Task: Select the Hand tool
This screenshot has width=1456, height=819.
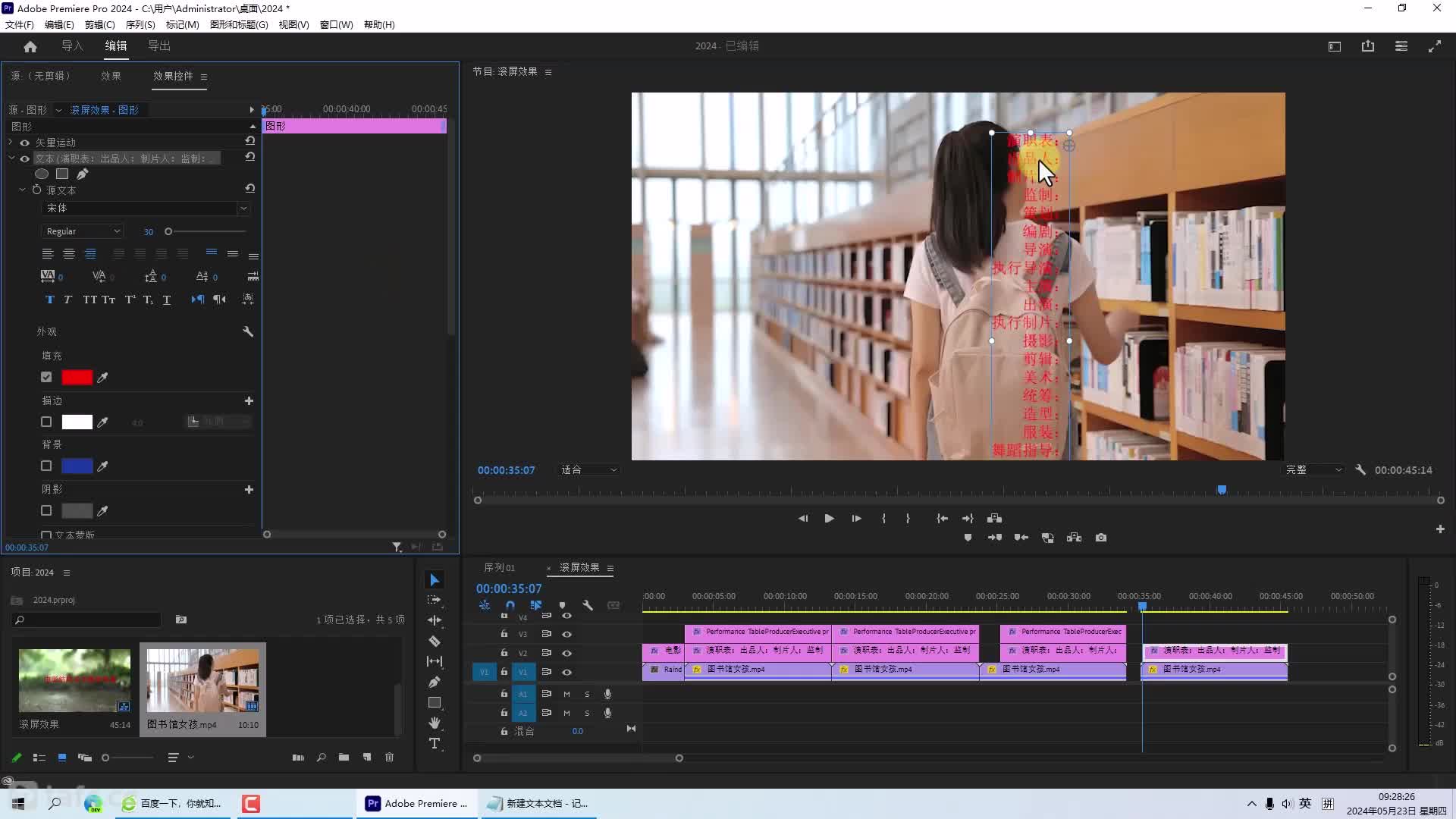Action: click(435, 723)
